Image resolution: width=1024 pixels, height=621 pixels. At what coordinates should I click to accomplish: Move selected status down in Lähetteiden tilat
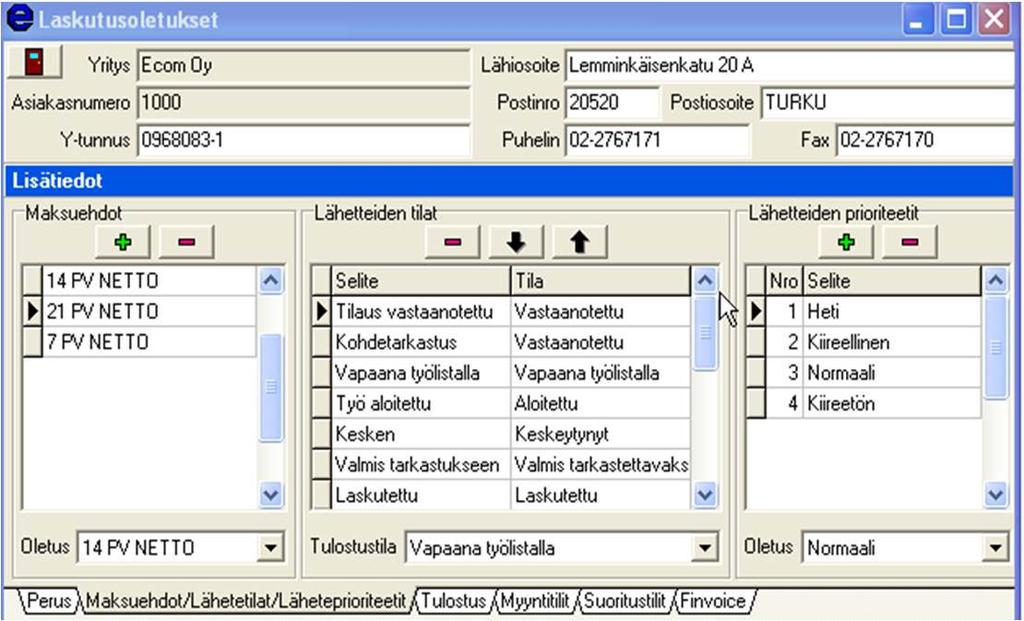tap(516, 242)
